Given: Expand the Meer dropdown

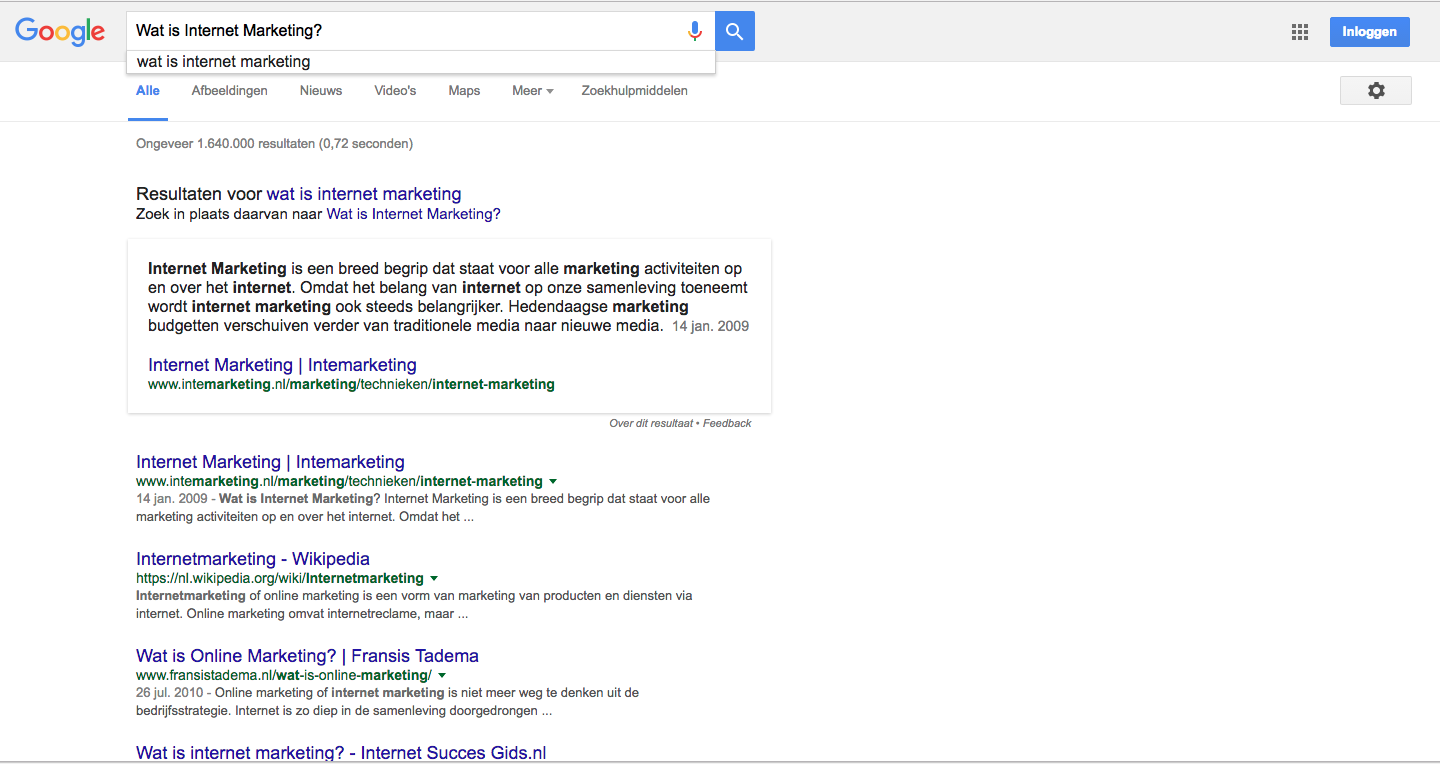Looking at the screenshot, I should 533,91.
